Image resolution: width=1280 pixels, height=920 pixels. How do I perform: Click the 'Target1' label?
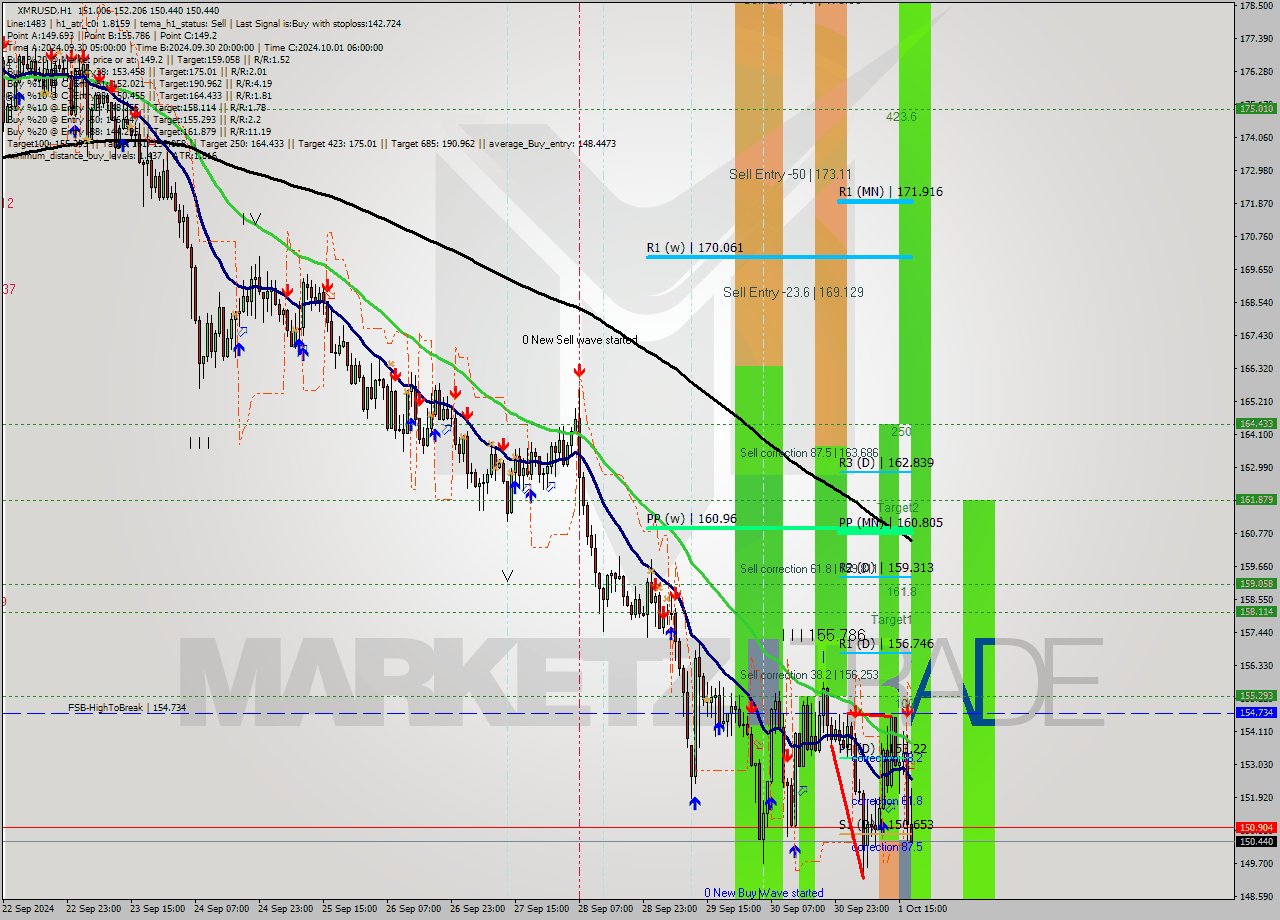tap(891, 620)
